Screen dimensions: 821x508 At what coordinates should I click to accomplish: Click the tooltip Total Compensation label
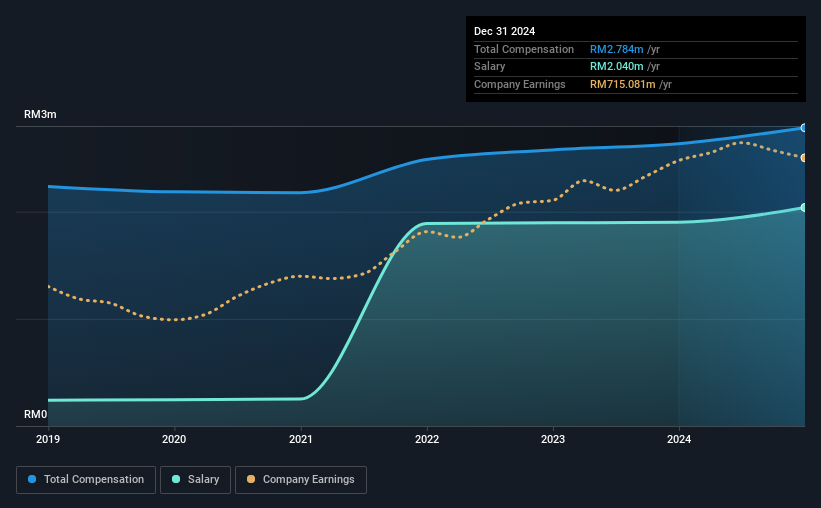pos(524,49)
